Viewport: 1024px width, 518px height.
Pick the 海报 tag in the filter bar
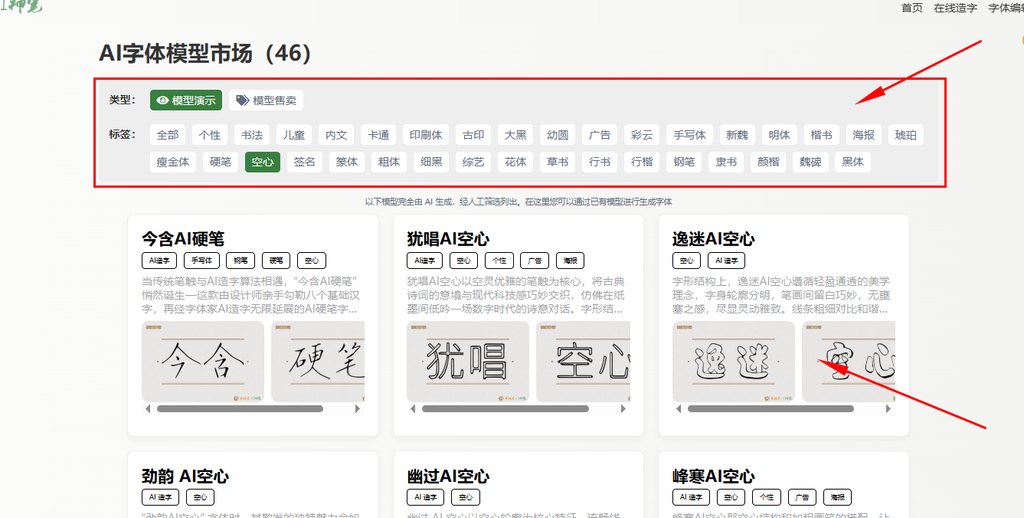tap(863, 135)
